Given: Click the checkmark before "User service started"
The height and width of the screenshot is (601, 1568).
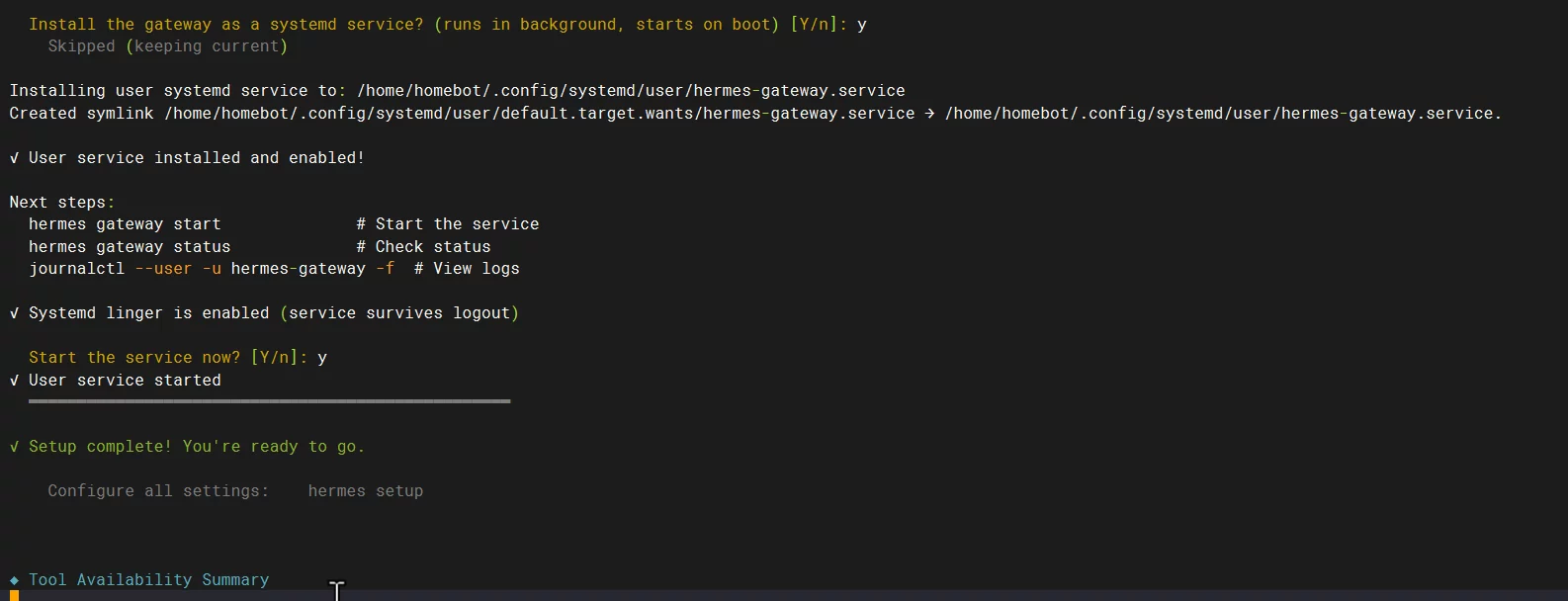Looking at the screenshot, I should 14,381.
